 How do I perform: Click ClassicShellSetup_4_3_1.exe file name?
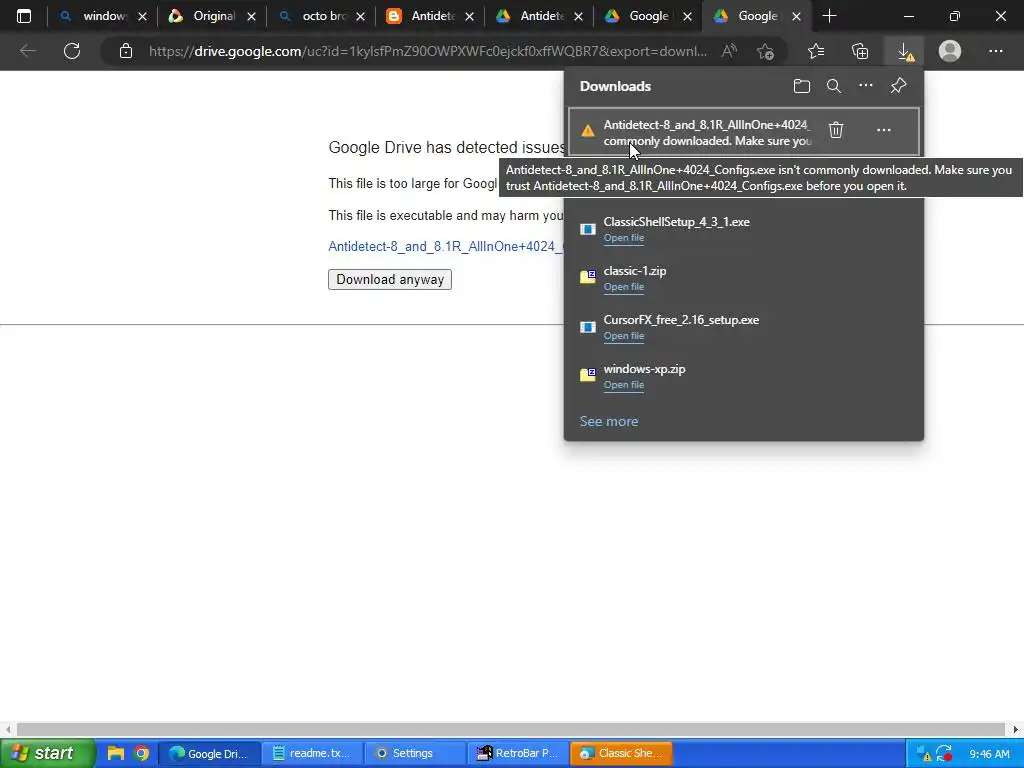677,222
